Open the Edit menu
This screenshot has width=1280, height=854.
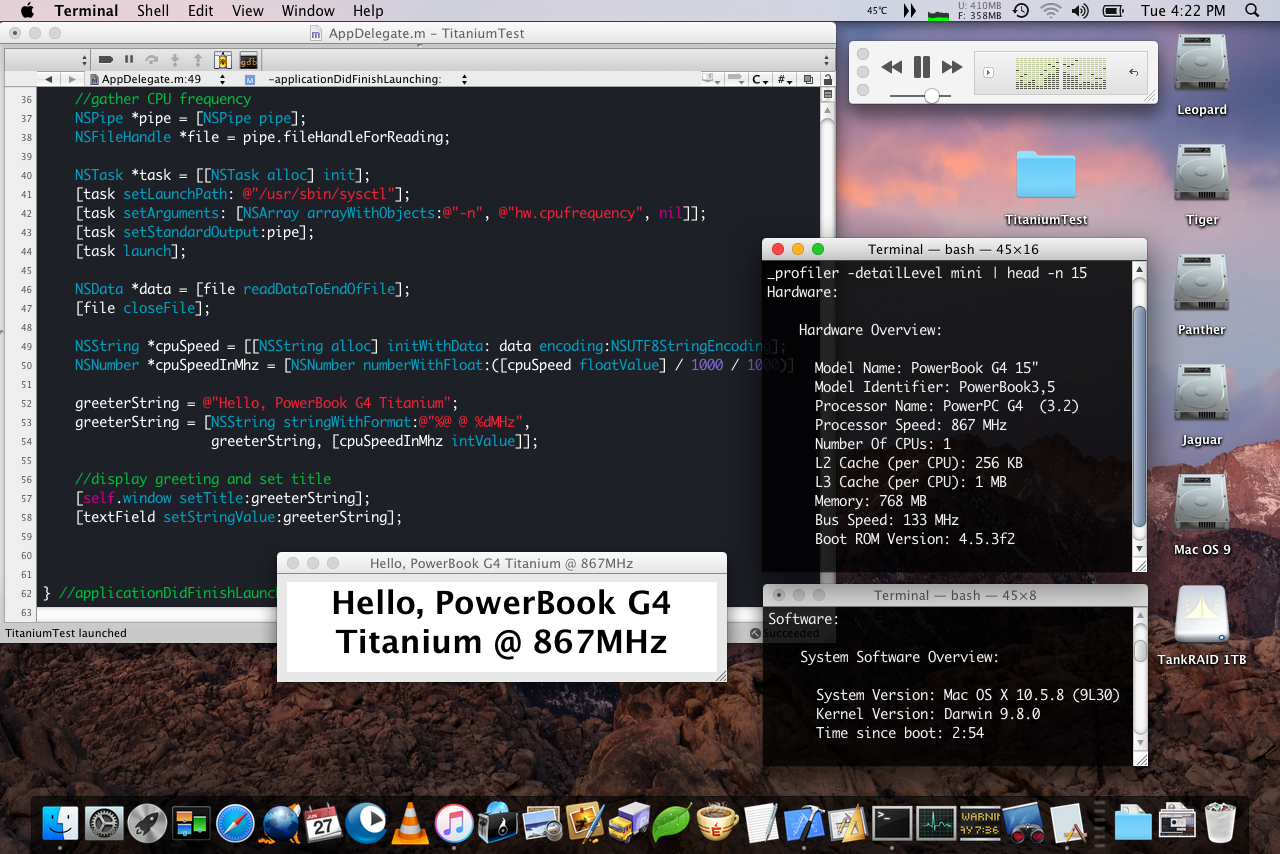tap(201, 11)
